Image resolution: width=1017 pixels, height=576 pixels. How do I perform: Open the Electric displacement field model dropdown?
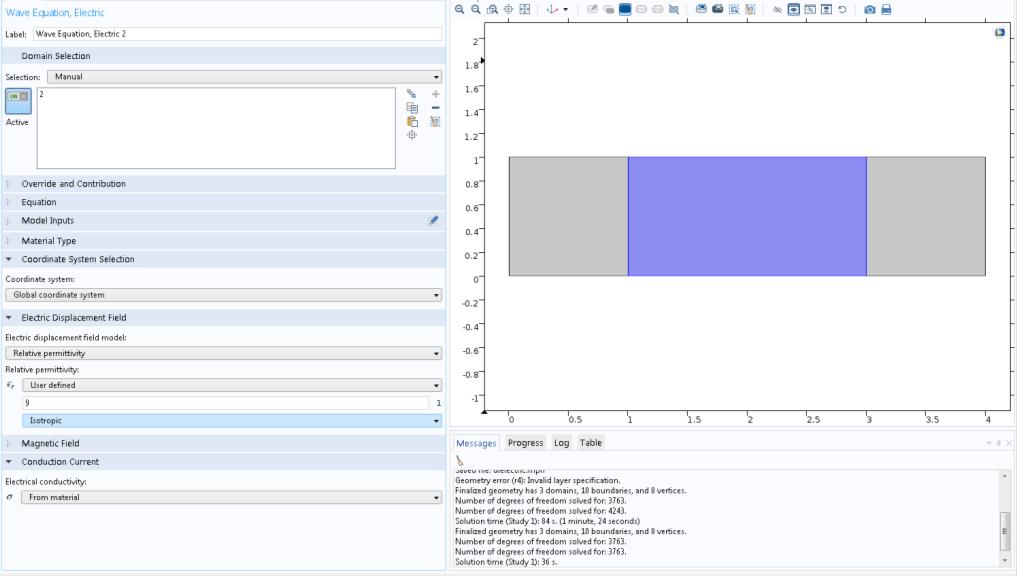click(x=224, y=354)
